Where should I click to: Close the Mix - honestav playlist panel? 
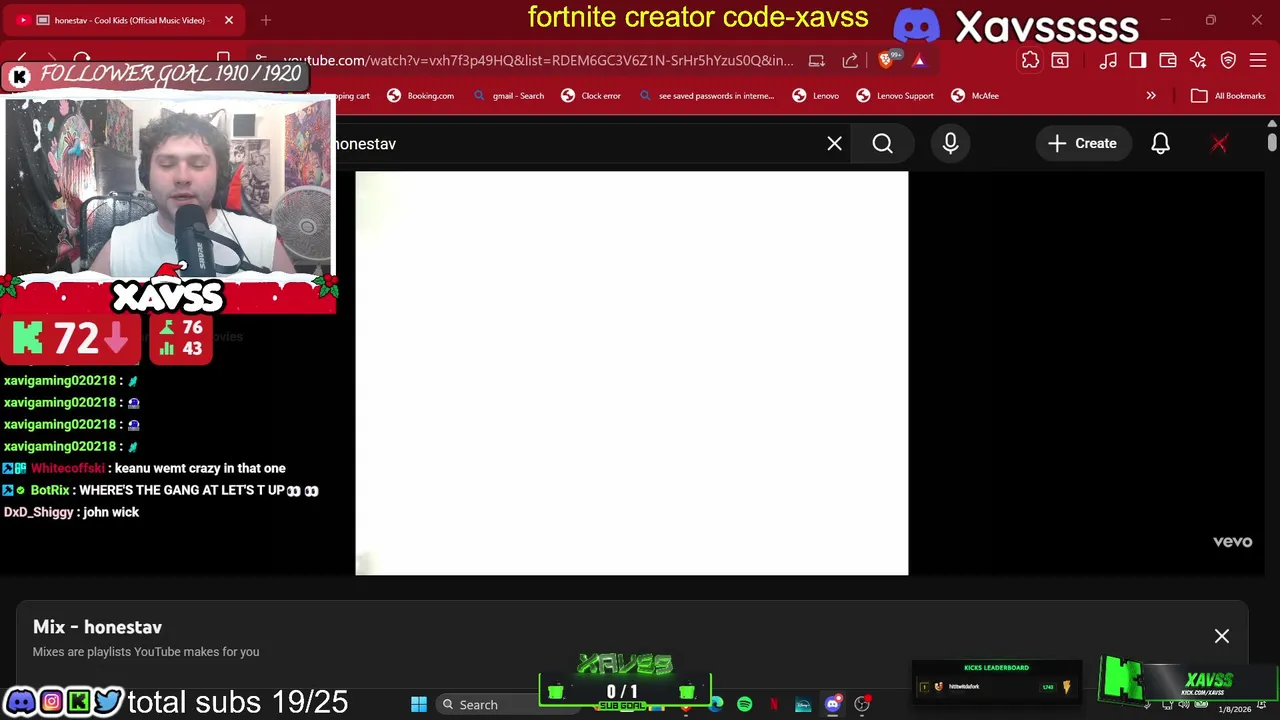point(1221,636)
